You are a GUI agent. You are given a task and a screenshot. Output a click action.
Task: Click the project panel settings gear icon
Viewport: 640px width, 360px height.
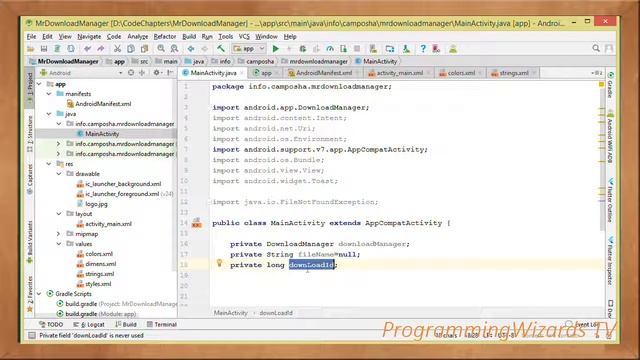coord(156,73)
